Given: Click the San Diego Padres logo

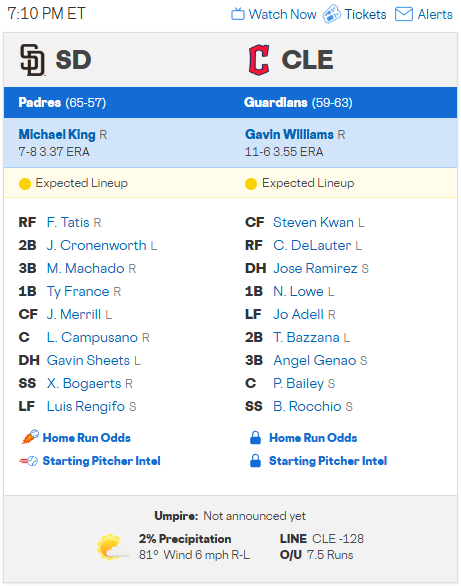Looking at the screenshot, I should coord(33,60).
